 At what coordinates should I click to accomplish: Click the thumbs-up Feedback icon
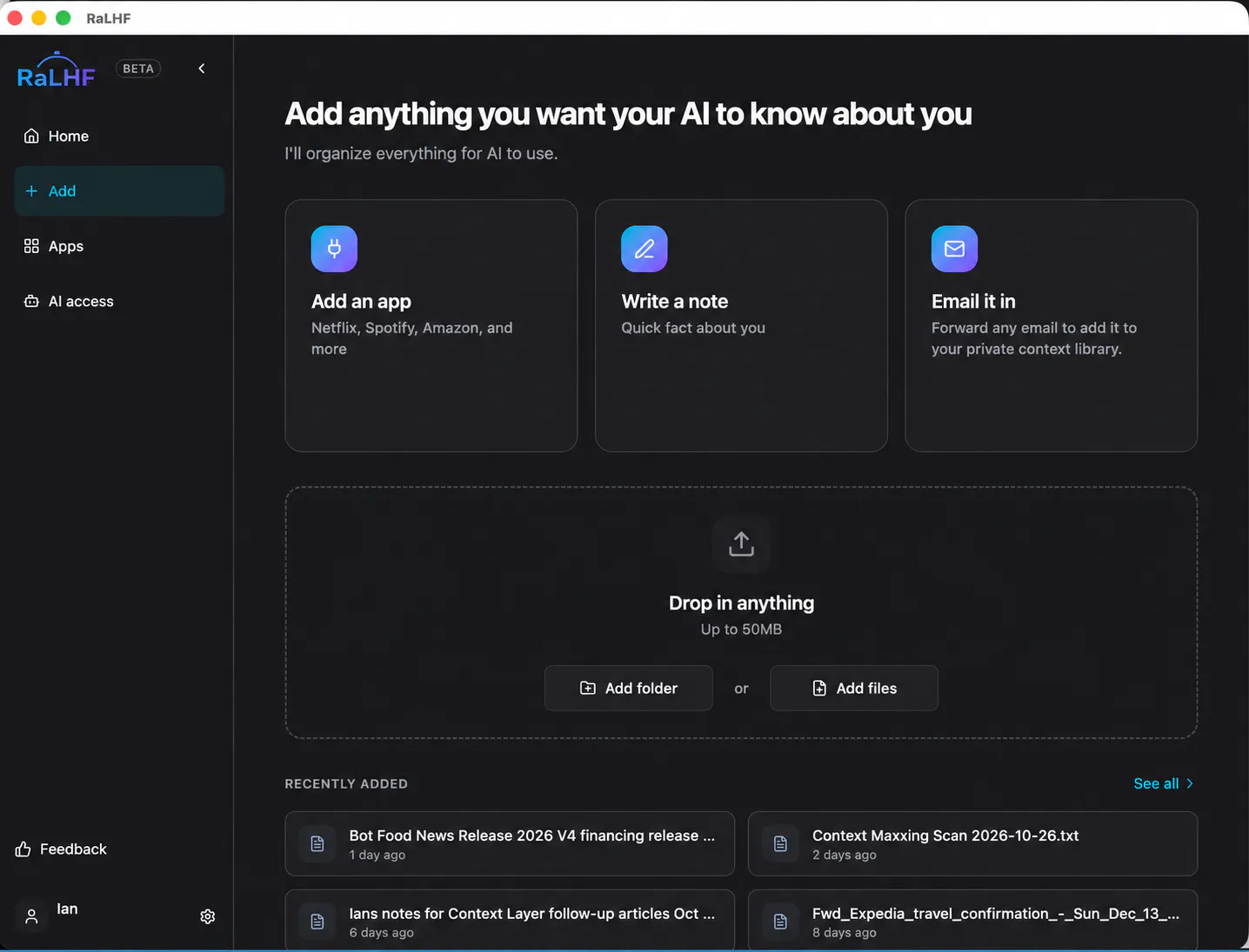tap(23, 849)
